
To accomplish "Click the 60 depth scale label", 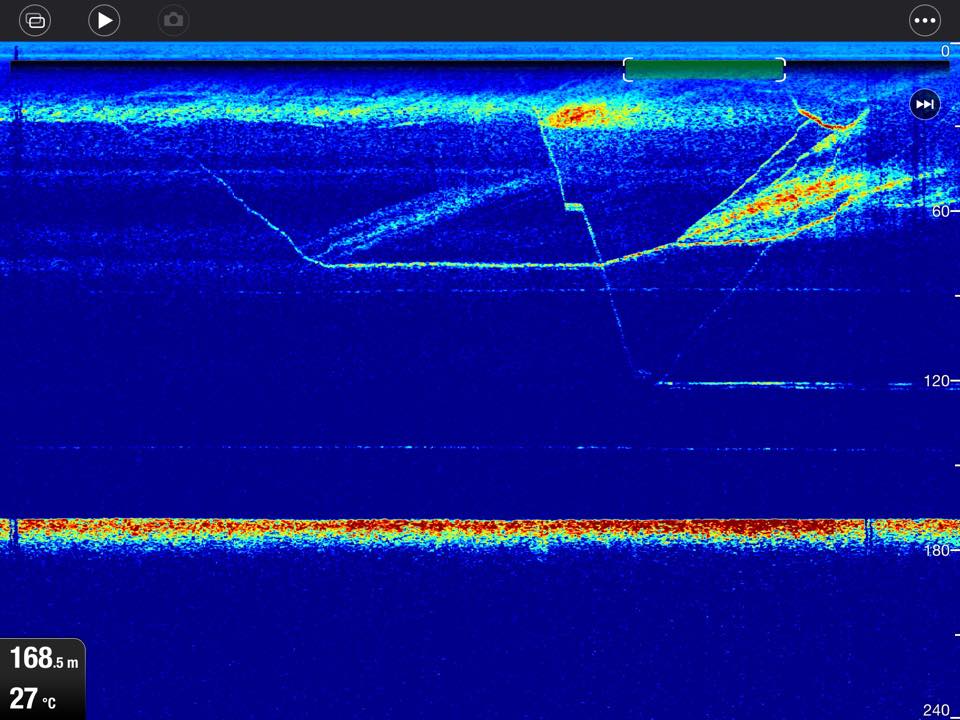I will [x=940, y=211].
